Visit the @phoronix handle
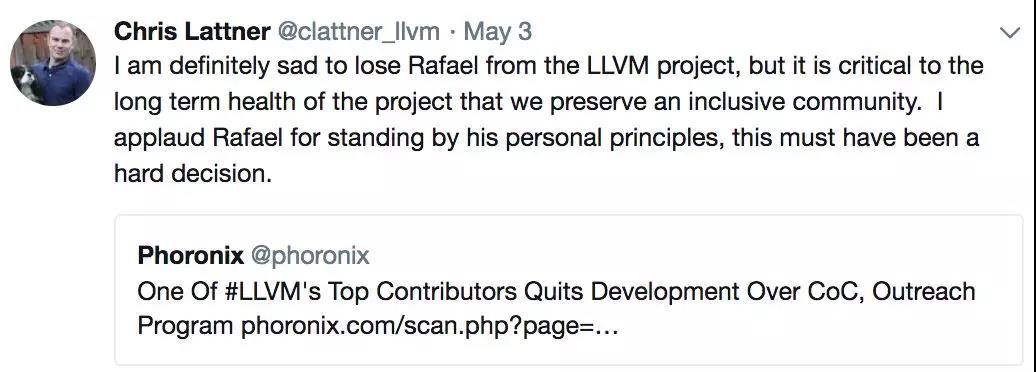Image resolution: width=1036 pixels, height=372 pixels. tap(310, 255)
